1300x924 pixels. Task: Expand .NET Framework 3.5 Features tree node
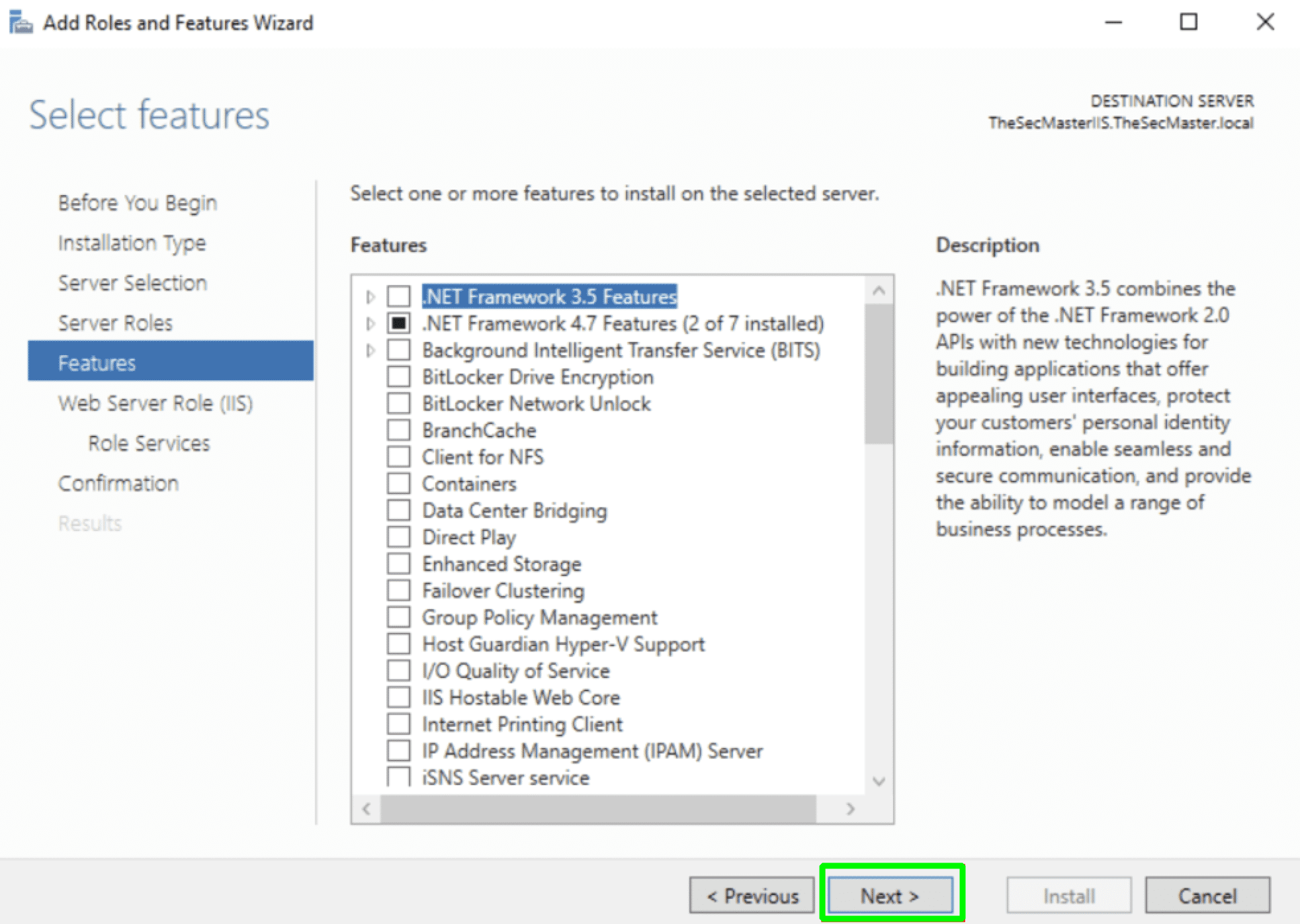tap(370, 297)
